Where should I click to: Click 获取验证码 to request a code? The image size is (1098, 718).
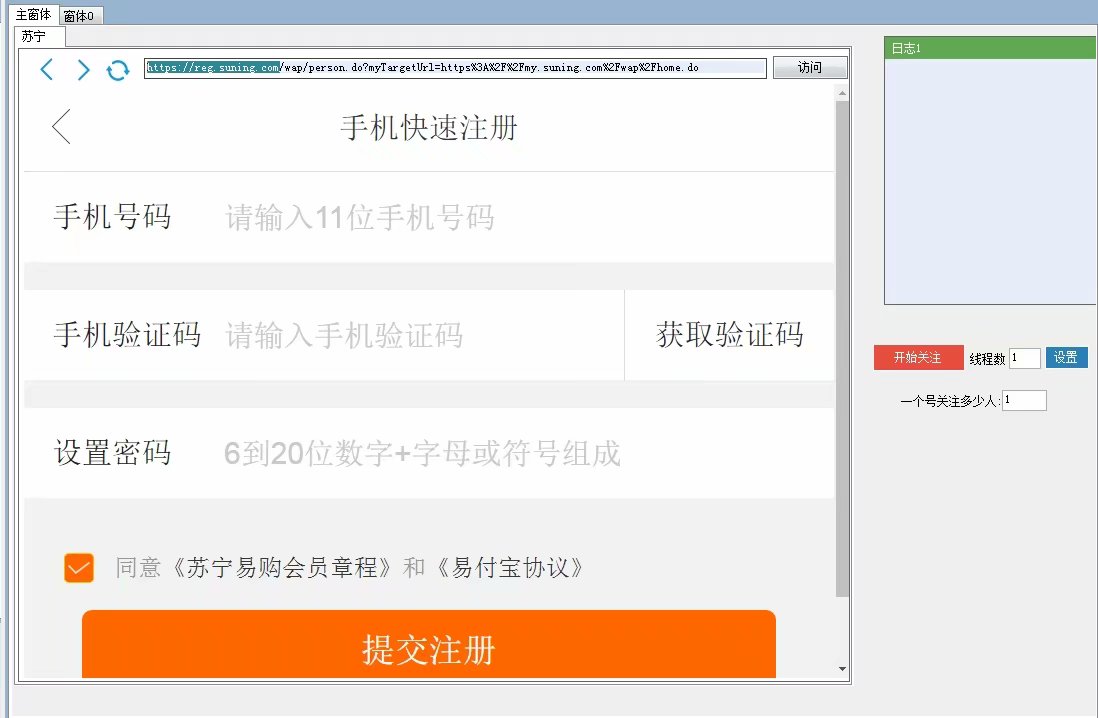(730, 335)
